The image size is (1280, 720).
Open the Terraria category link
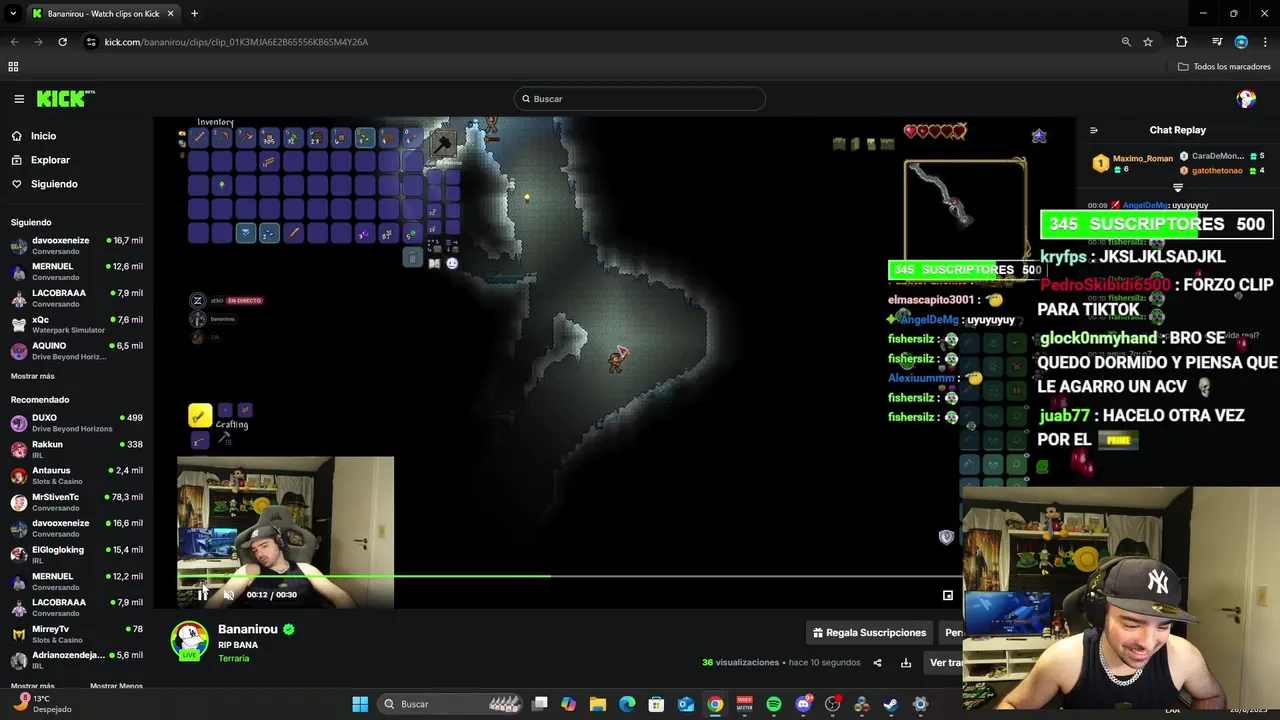(234, 658)
